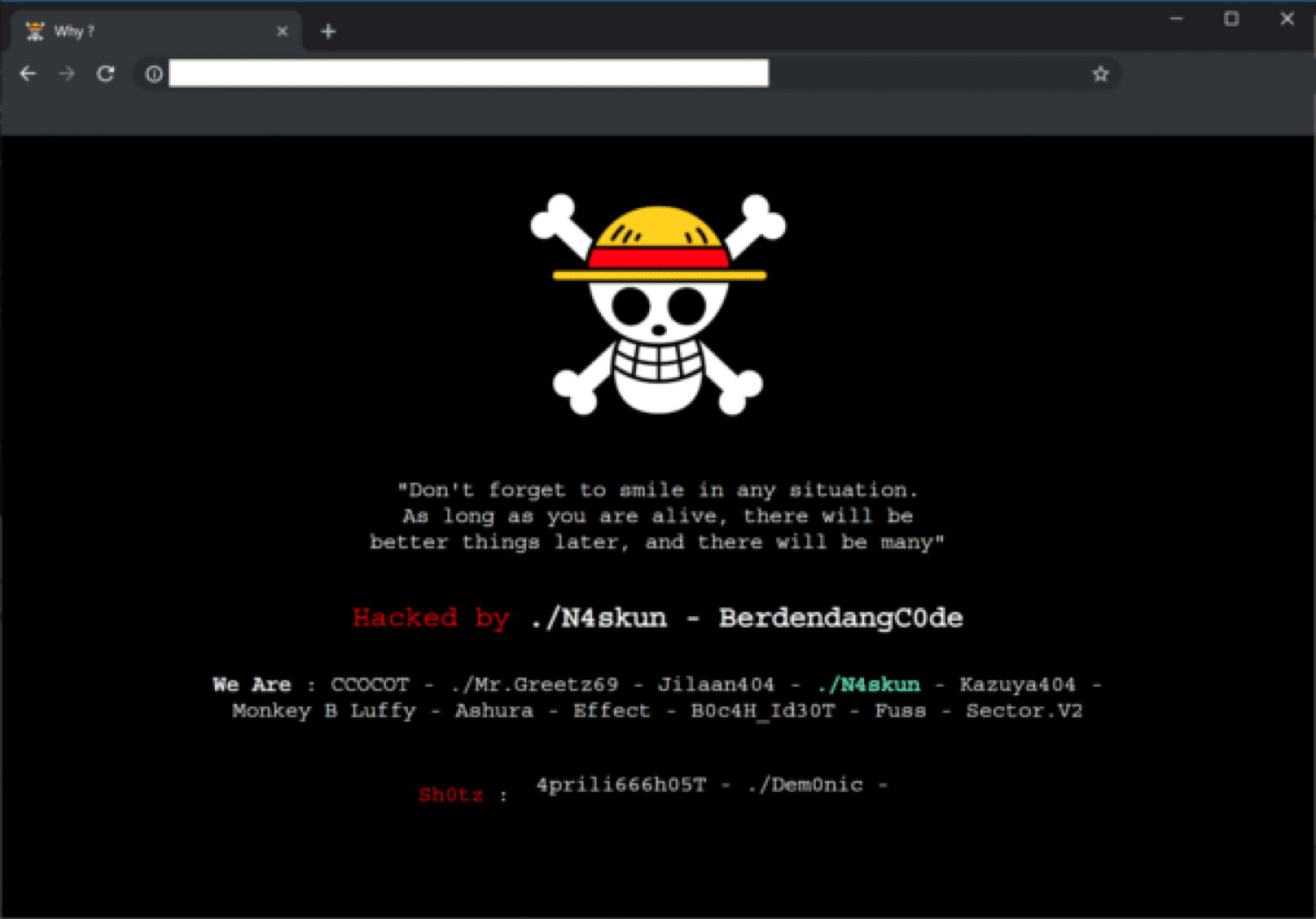1316x919 pixels.
Task: Open a new browser tab with the plus icon
Action: click(328, 31)
